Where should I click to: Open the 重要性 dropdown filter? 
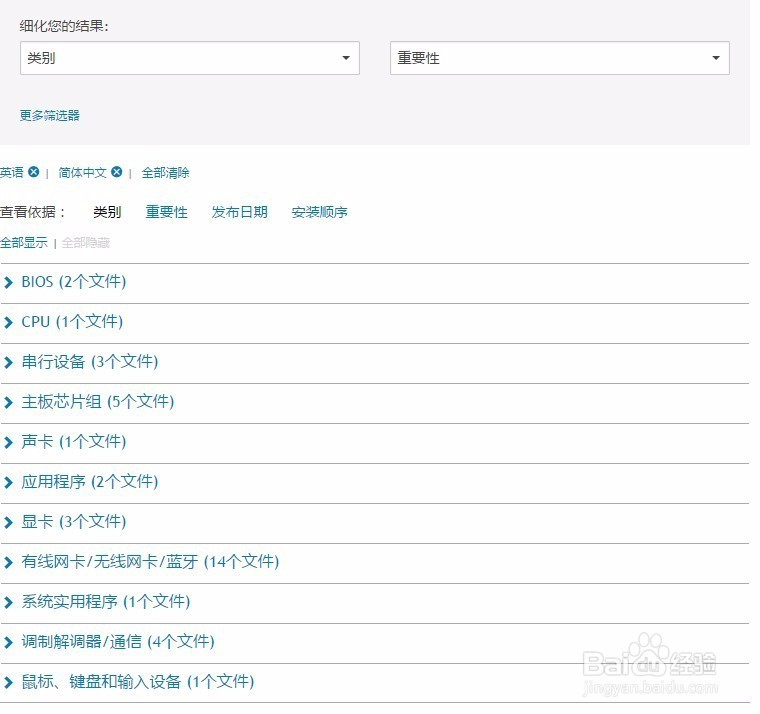click(x=559, y=58)
